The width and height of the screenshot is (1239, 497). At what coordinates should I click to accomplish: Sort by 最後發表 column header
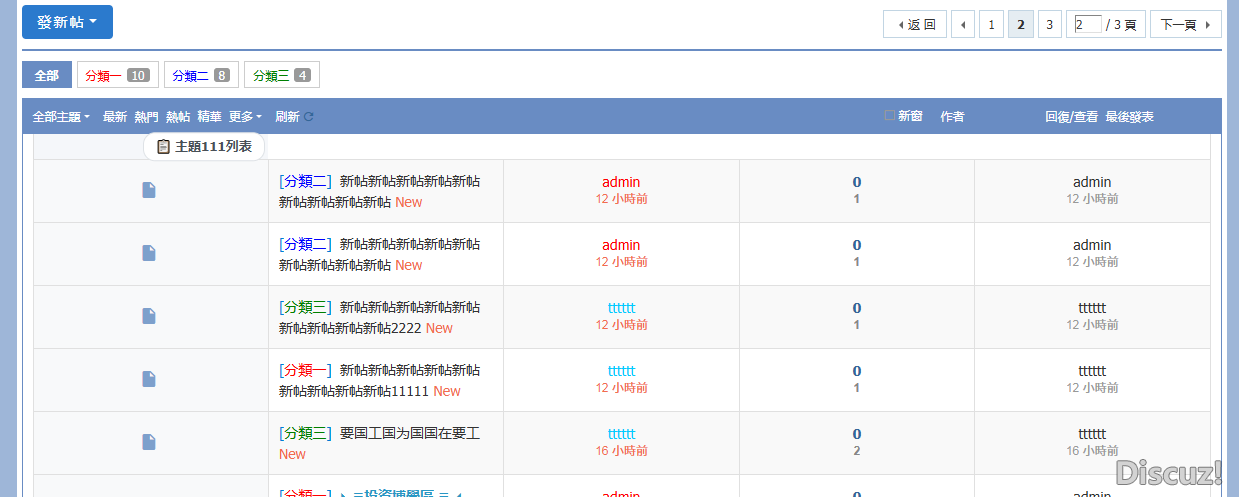coord(1130,117)
